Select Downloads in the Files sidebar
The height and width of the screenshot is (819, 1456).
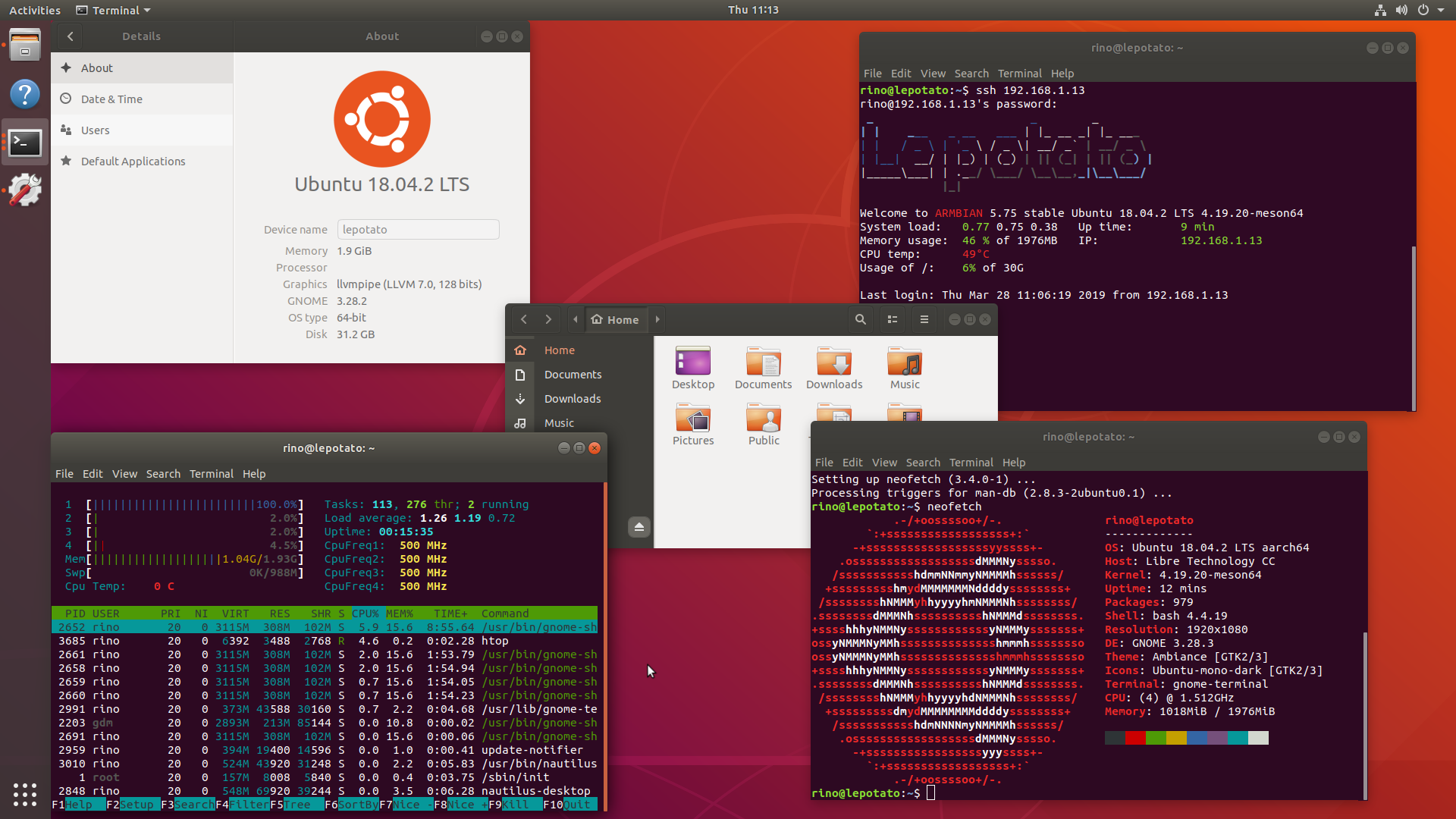pos(579,399)
